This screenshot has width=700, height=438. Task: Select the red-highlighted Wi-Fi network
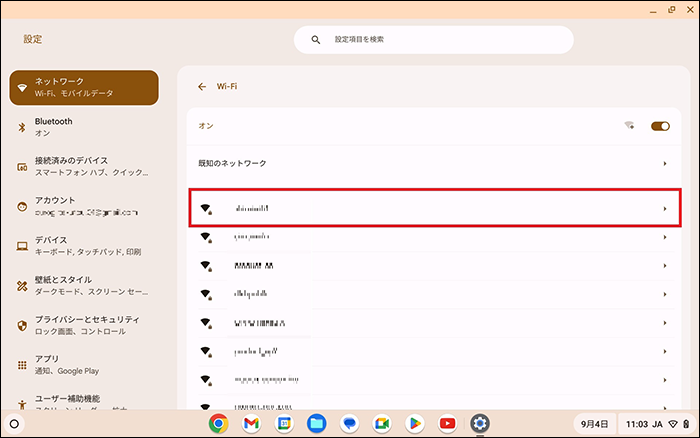point(400,209)
